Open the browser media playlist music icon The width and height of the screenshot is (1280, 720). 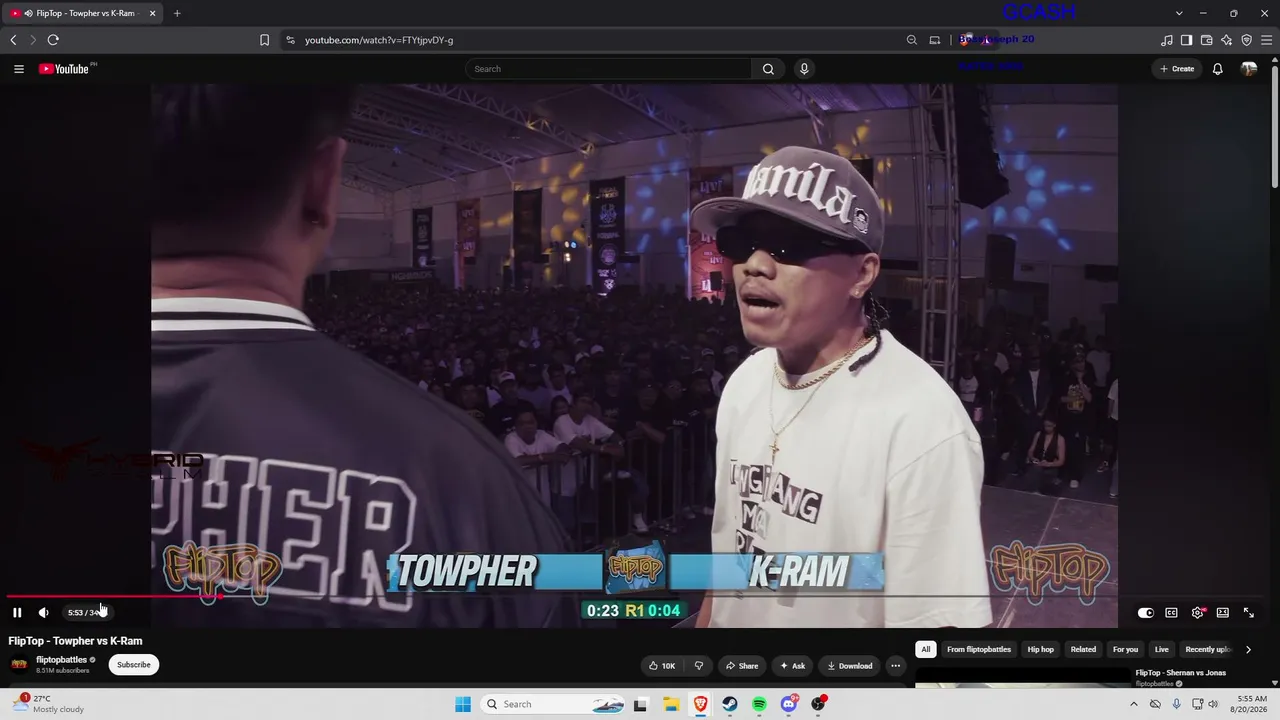coord(1166,40)
